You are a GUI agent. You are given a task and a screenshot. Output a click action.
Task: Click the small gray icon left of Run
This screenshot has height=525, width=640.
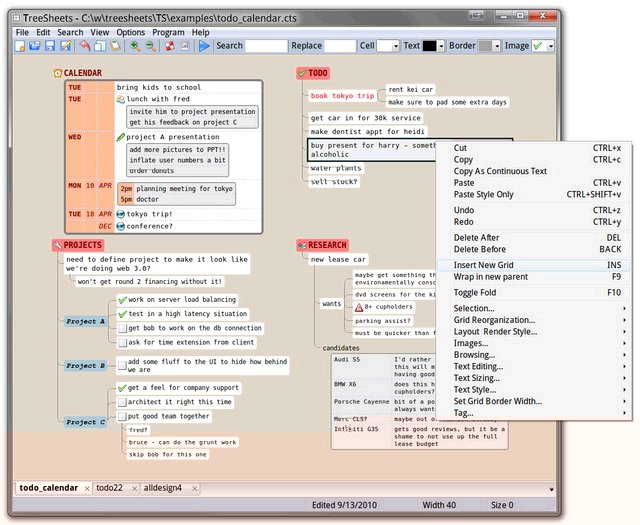point(185,46)
